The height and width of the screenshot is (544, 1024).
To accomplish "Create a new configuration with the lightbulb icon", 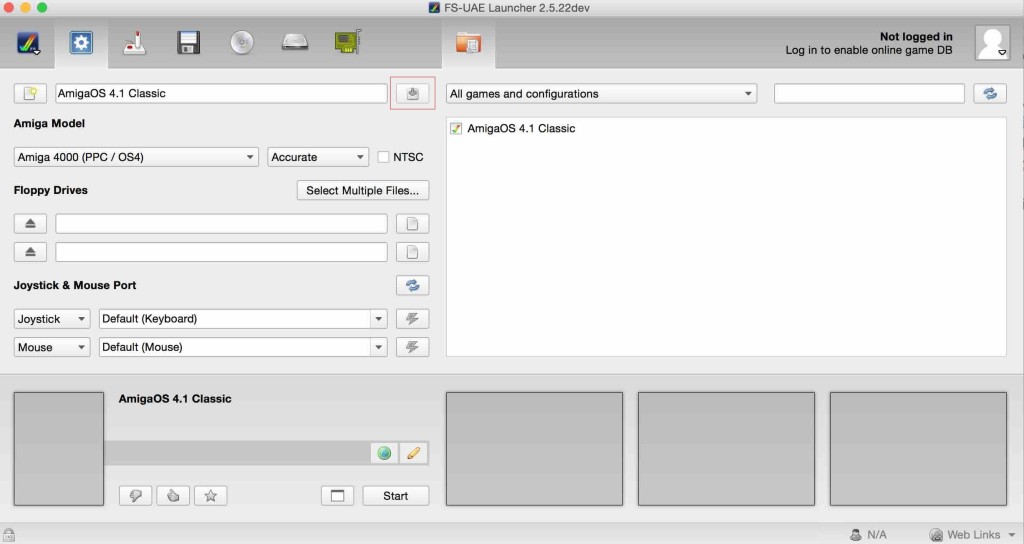I will pos(30,93).
